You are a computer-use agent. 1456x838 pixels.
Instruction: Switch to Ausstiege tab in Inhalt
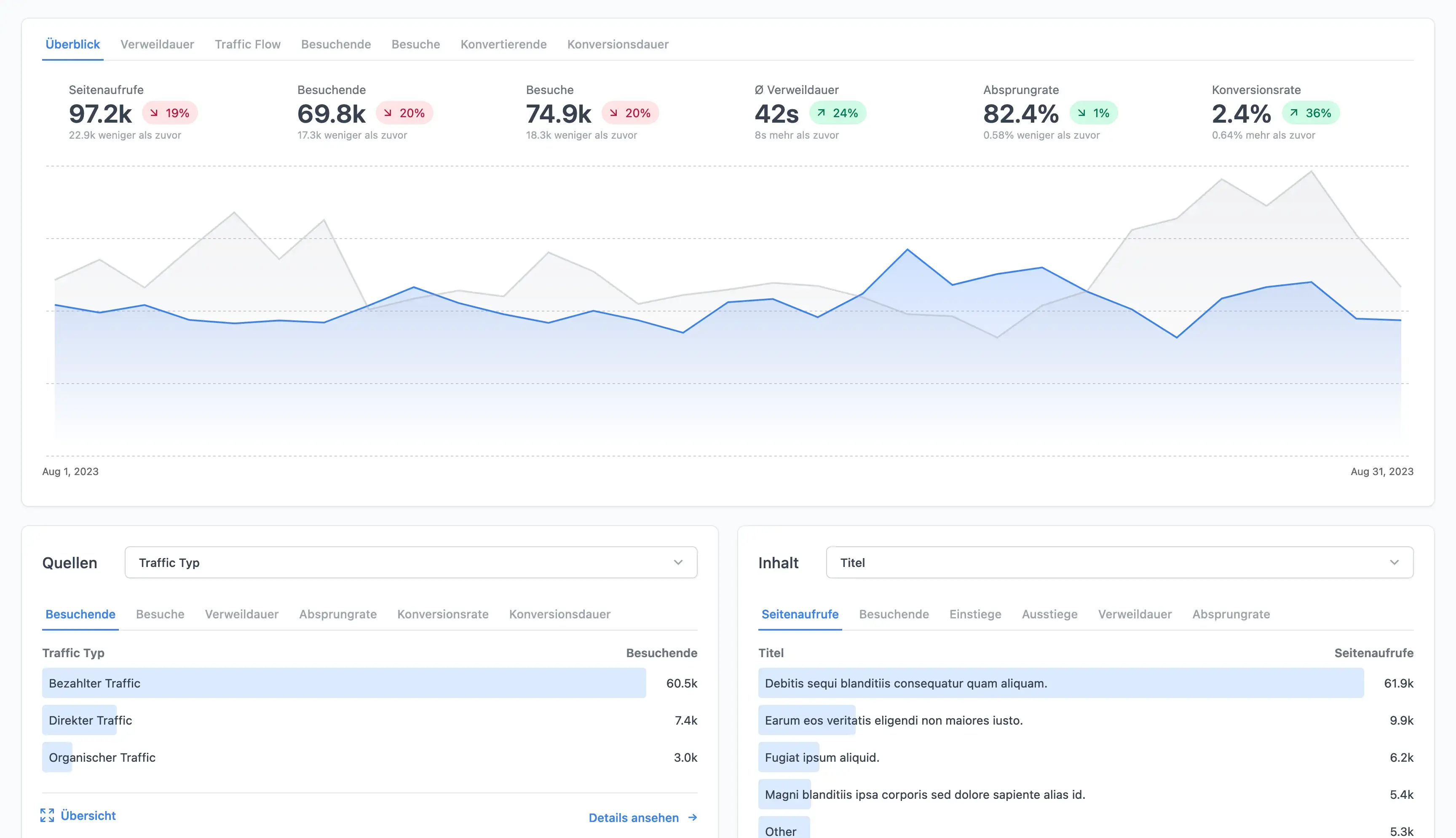click(1049, 614)
